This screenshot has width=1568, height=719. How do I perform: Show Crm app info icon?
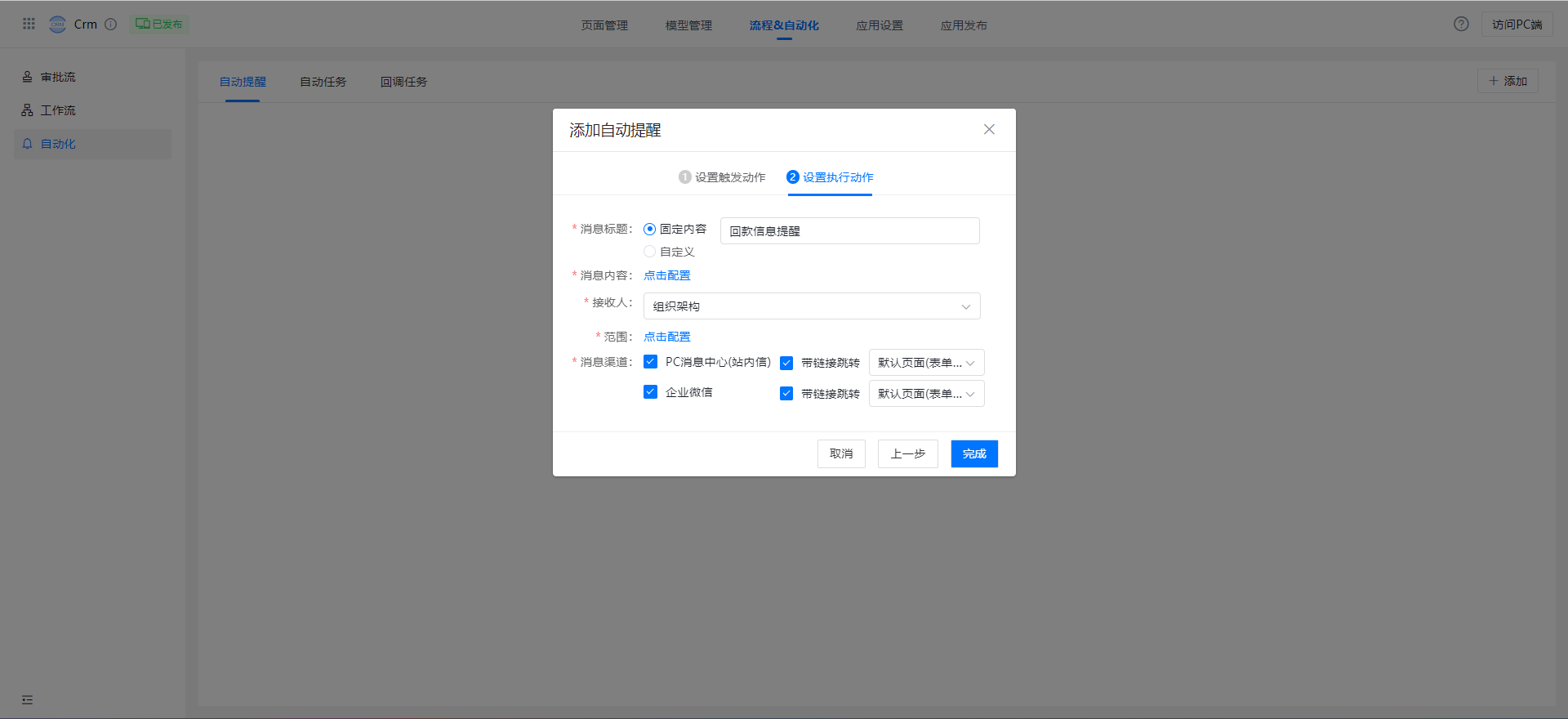tap(111, 24)
